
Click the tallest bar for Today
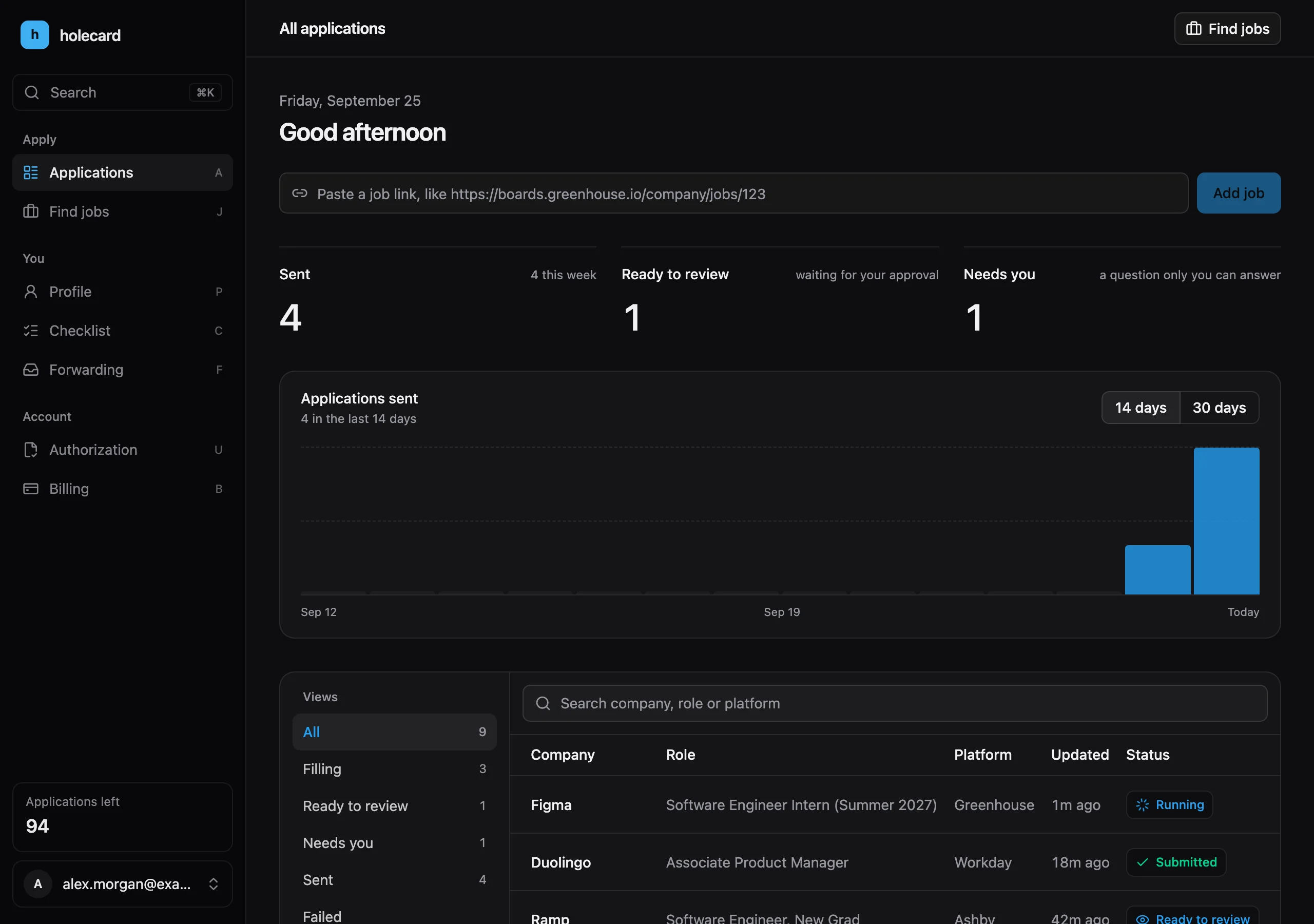pos(1226,521)
